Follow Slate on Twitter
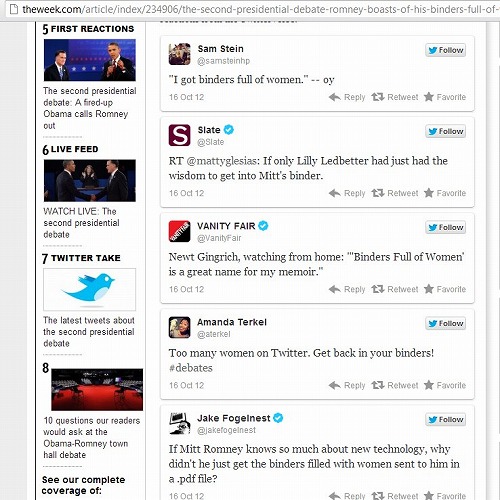The width and height of the screenshot is (500, 500). pos(445,131)
